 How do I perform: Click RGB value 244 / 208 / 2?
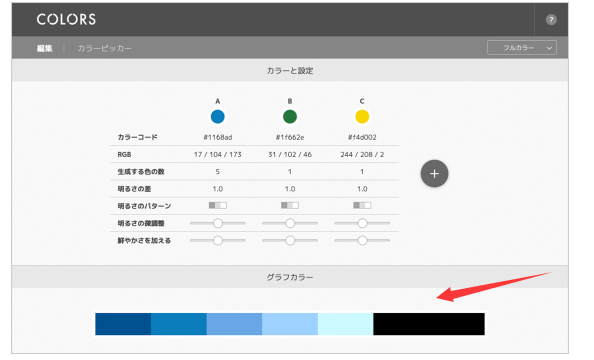362,154
